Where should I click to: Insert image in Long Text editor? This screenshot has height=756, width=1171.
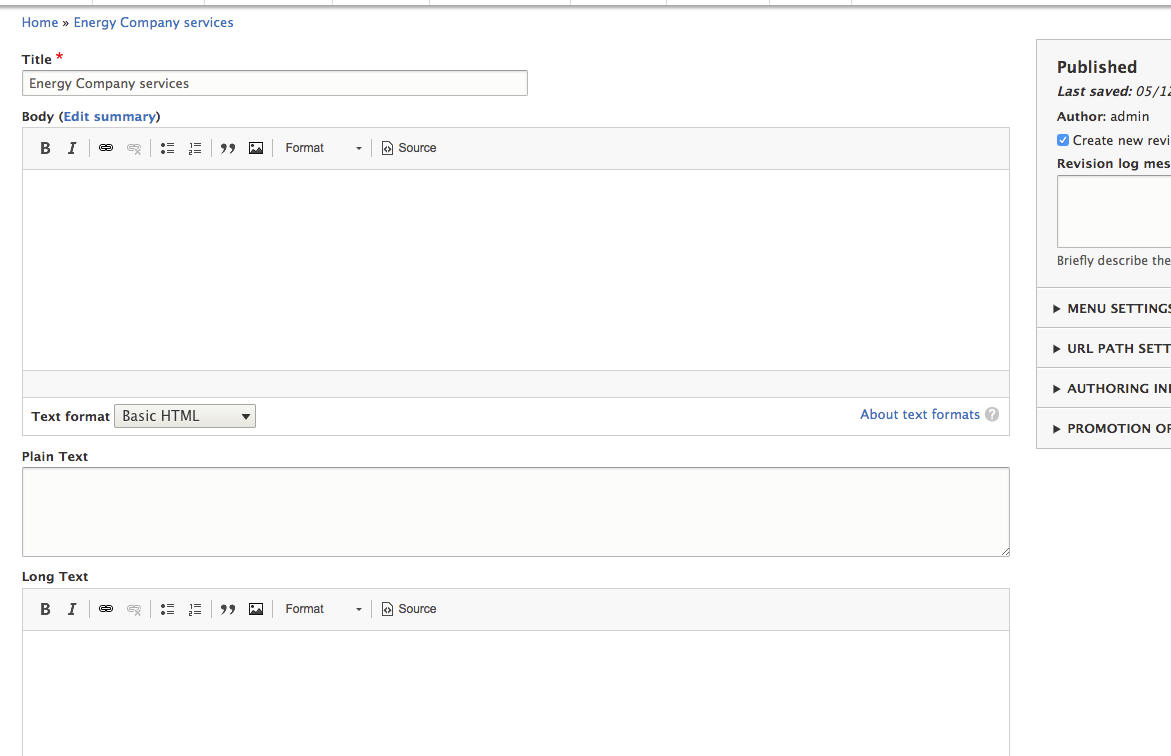pos(256,609)
